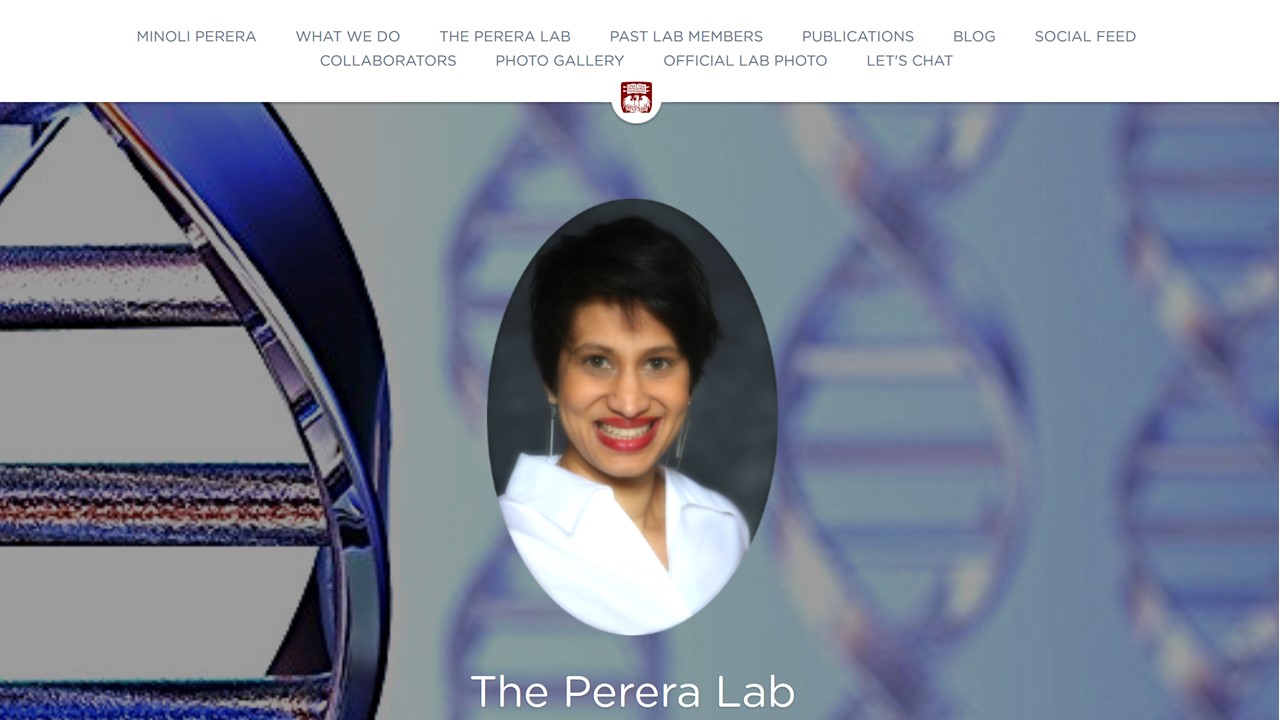
Task: Open the Let's Chat page
Action: pyautogui.click(x=910, y=60)
